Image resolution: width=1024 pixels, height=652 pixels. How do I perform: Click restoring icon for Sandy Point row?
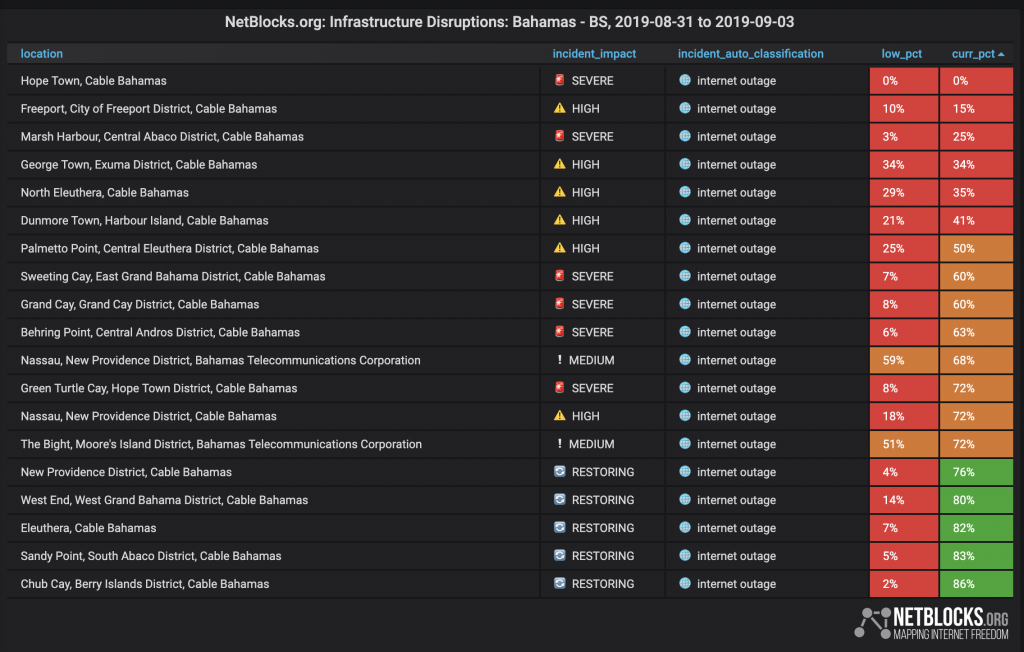coord(560,555)
